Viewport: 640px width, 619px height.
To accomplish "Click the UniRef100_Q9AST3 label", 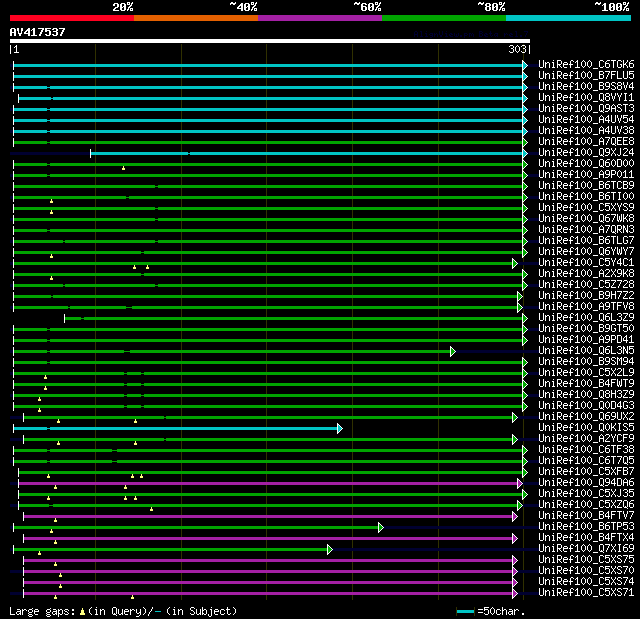I will (x=586, y=109).
